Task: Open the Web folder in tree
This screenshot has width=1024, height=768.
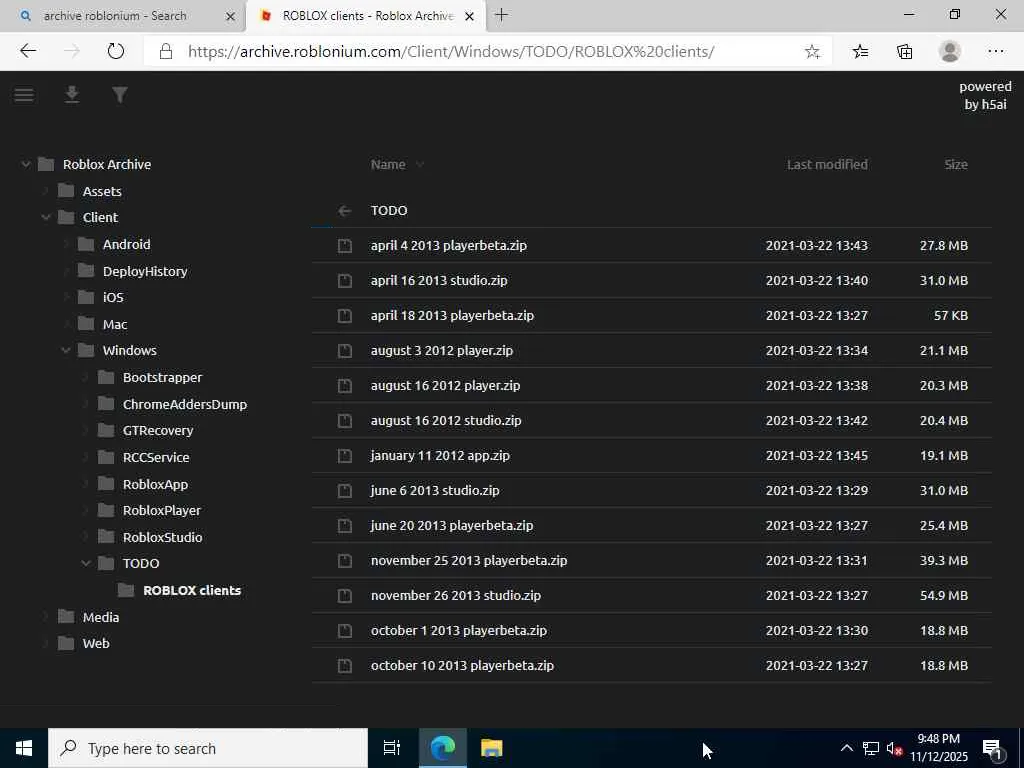Action: tap(95, 643)
